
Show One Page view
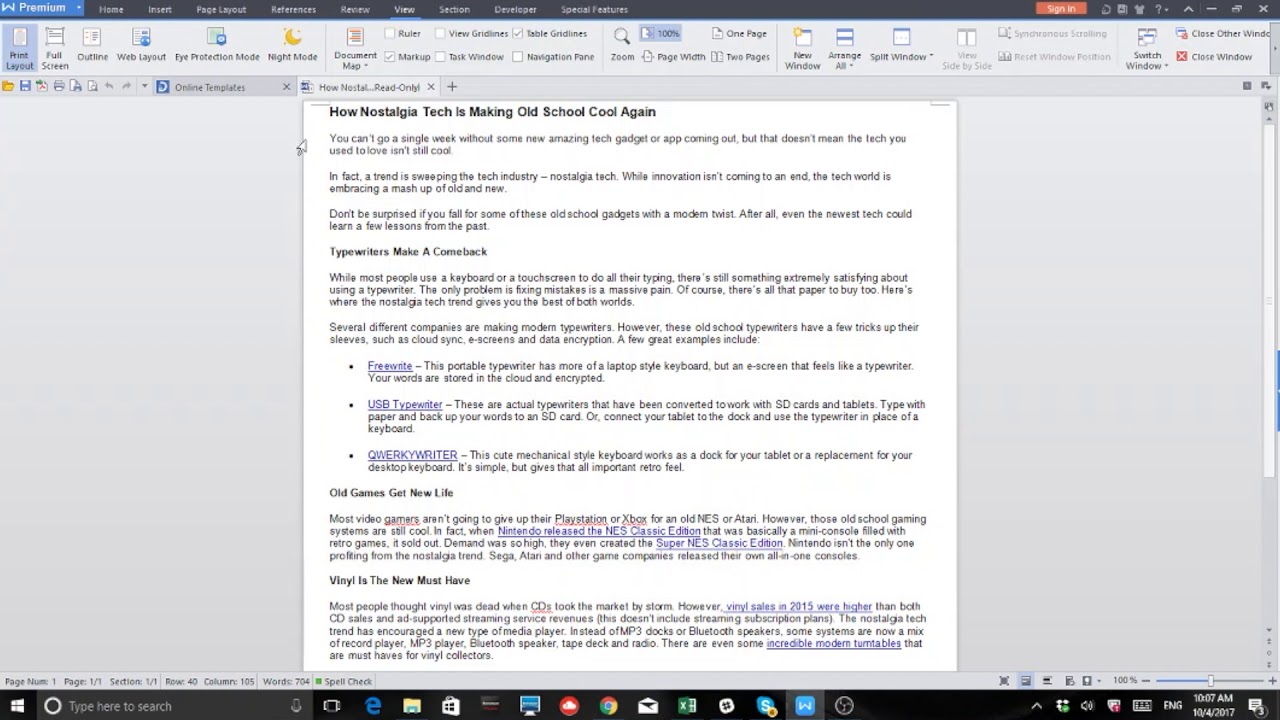[739, 34]
